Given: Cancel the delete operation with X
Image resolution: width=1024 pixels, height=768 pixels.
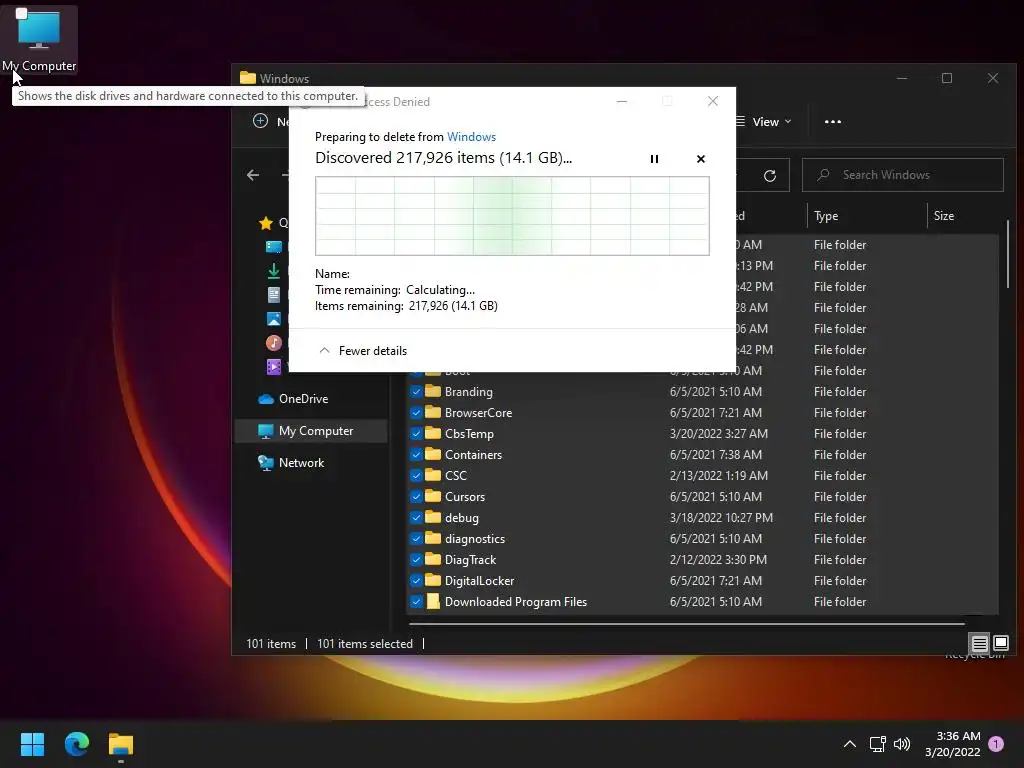Looking at the screenshot, I should coord(701,159).
